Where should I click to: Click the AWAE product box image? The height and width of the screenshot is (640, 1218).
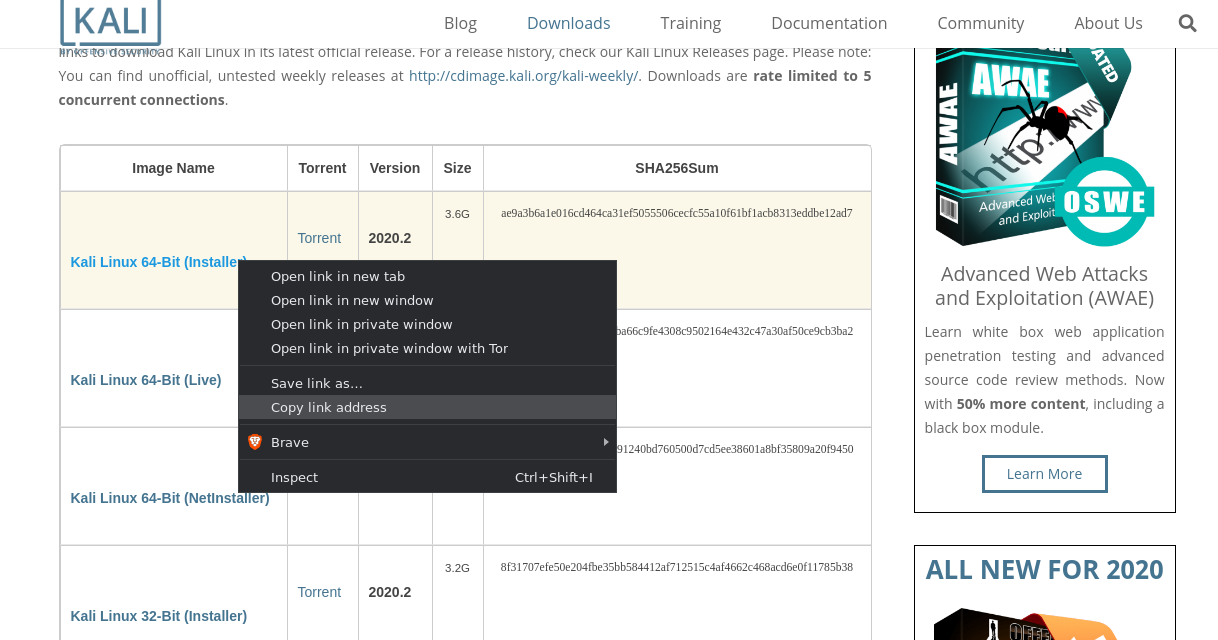click(x=1044, y=146)
